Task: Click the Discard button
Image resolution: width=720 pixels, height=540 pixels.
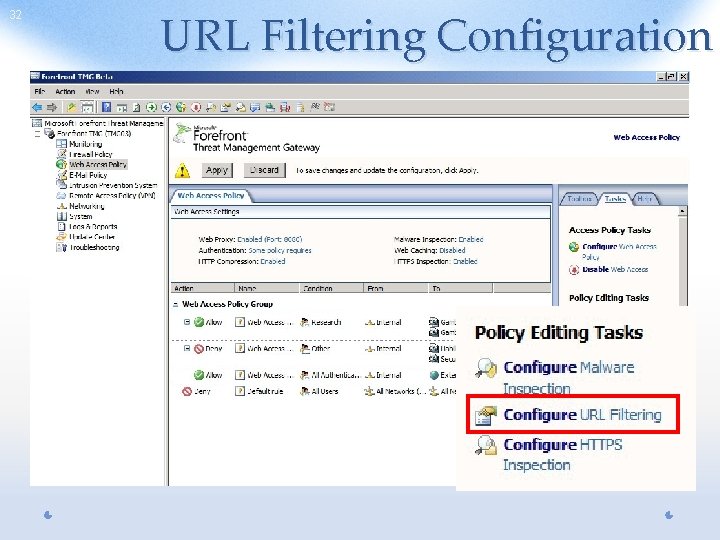Action: [x=264, y=170]
